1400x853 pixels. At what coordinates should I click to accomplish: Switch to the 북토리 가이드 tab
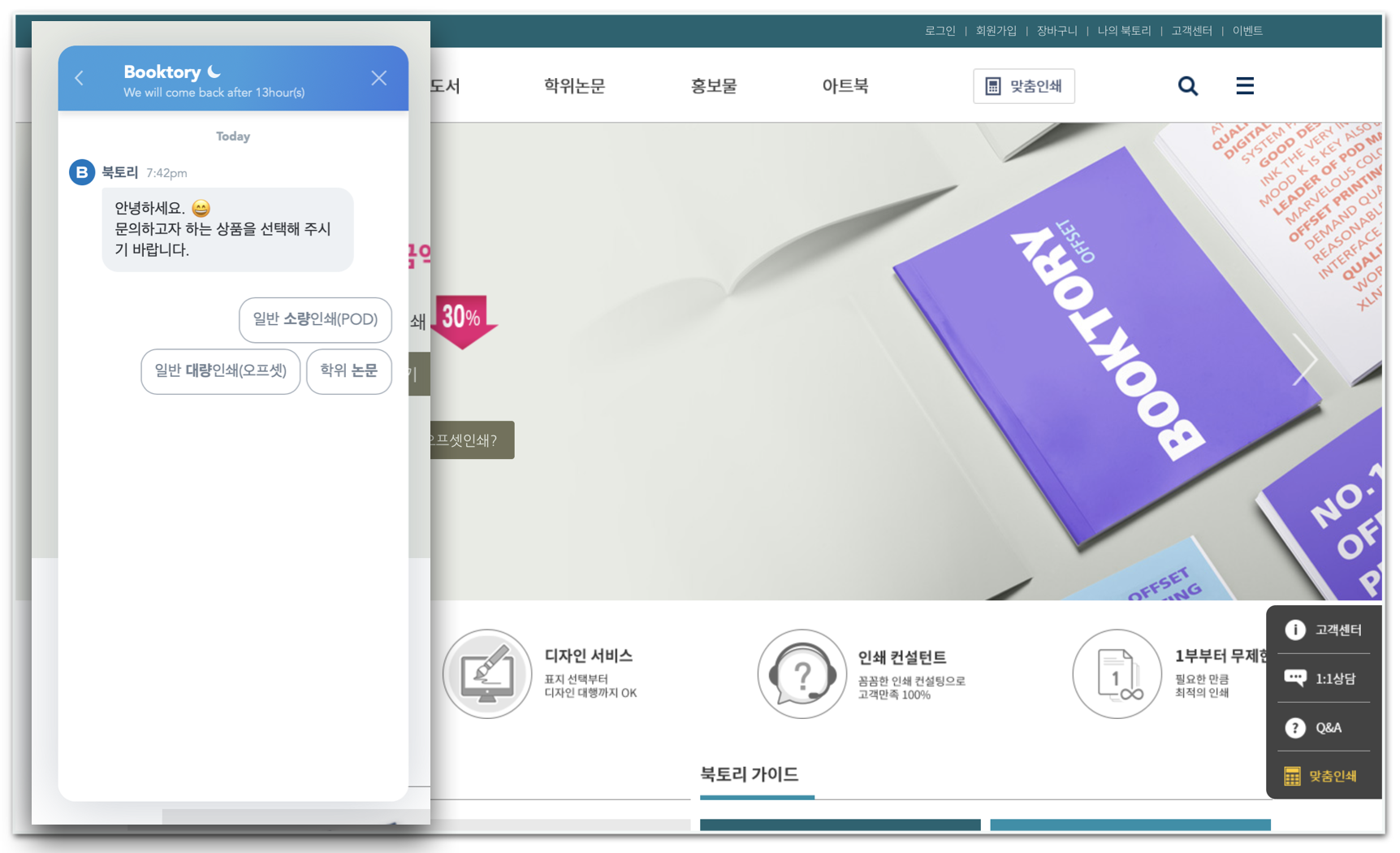pos(750,774)
